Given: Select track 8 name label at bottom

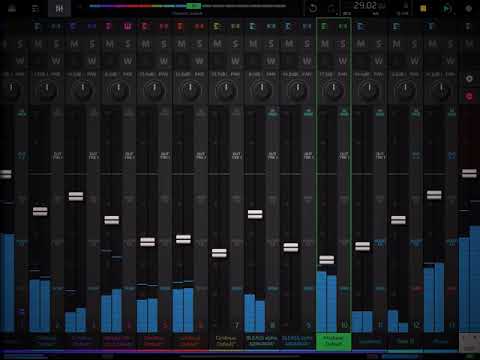Looking at the screenshot, I should tap(262, 341).
